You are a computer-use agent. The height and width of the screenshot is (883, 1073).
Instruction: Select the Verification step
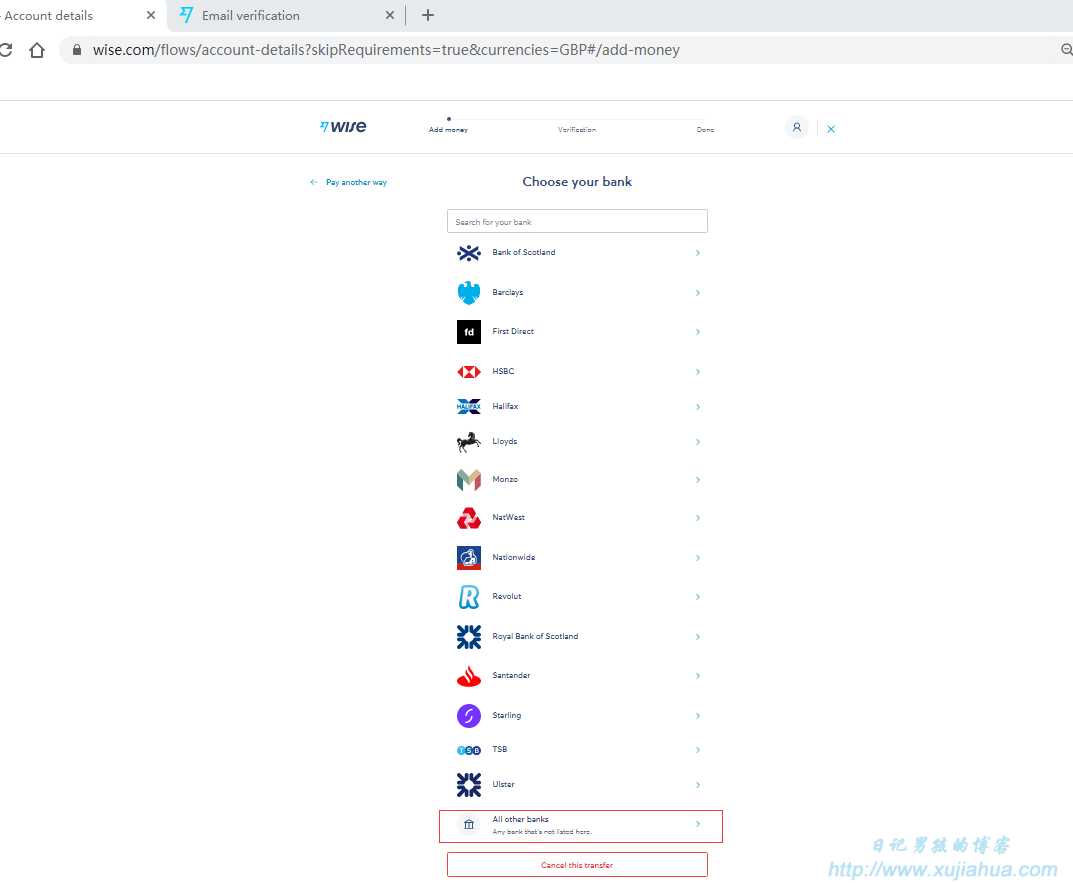577,129
